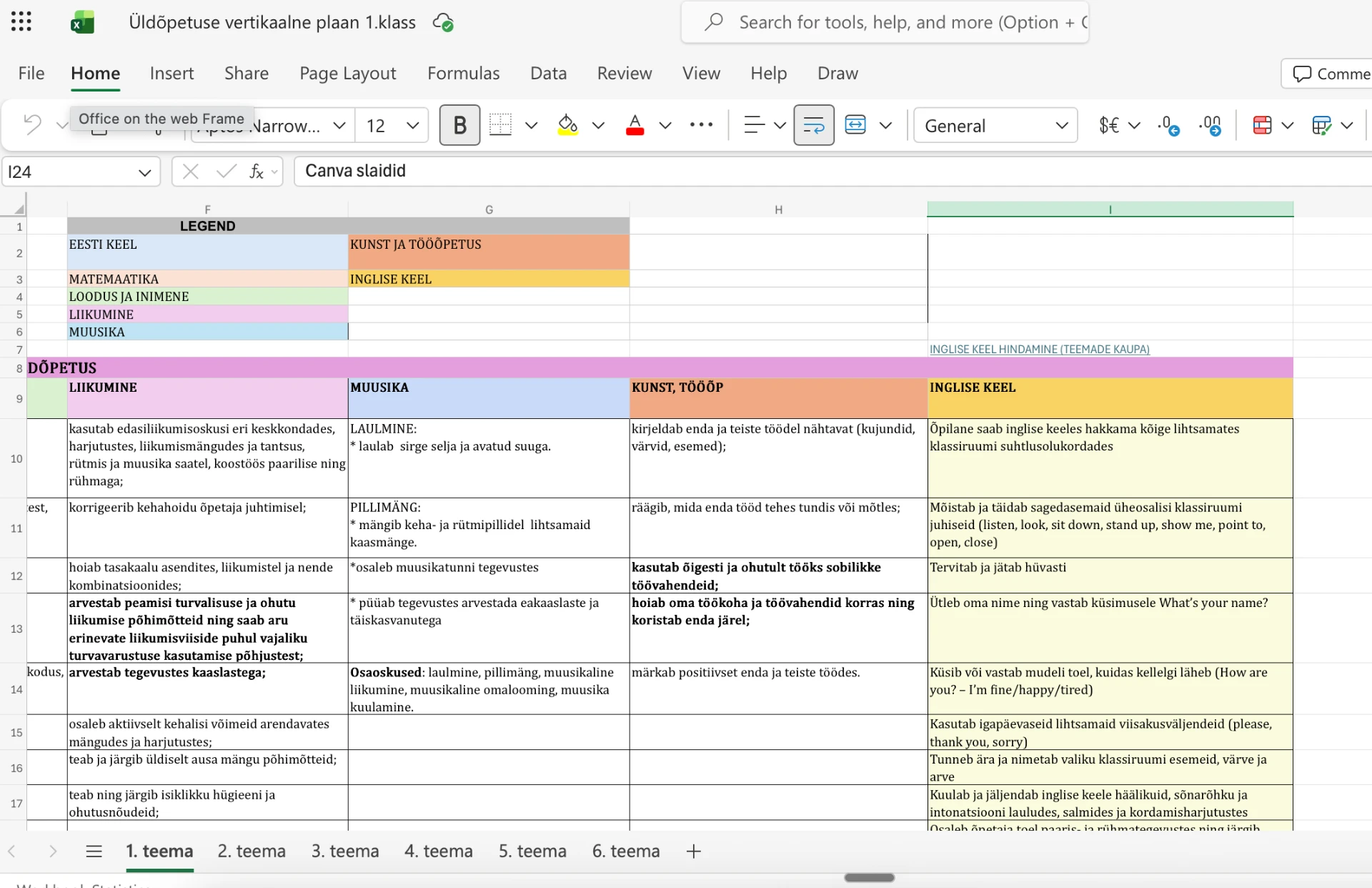Increase decimal places
Screen dimensions: 1372x888
(x=1169, y=125)
